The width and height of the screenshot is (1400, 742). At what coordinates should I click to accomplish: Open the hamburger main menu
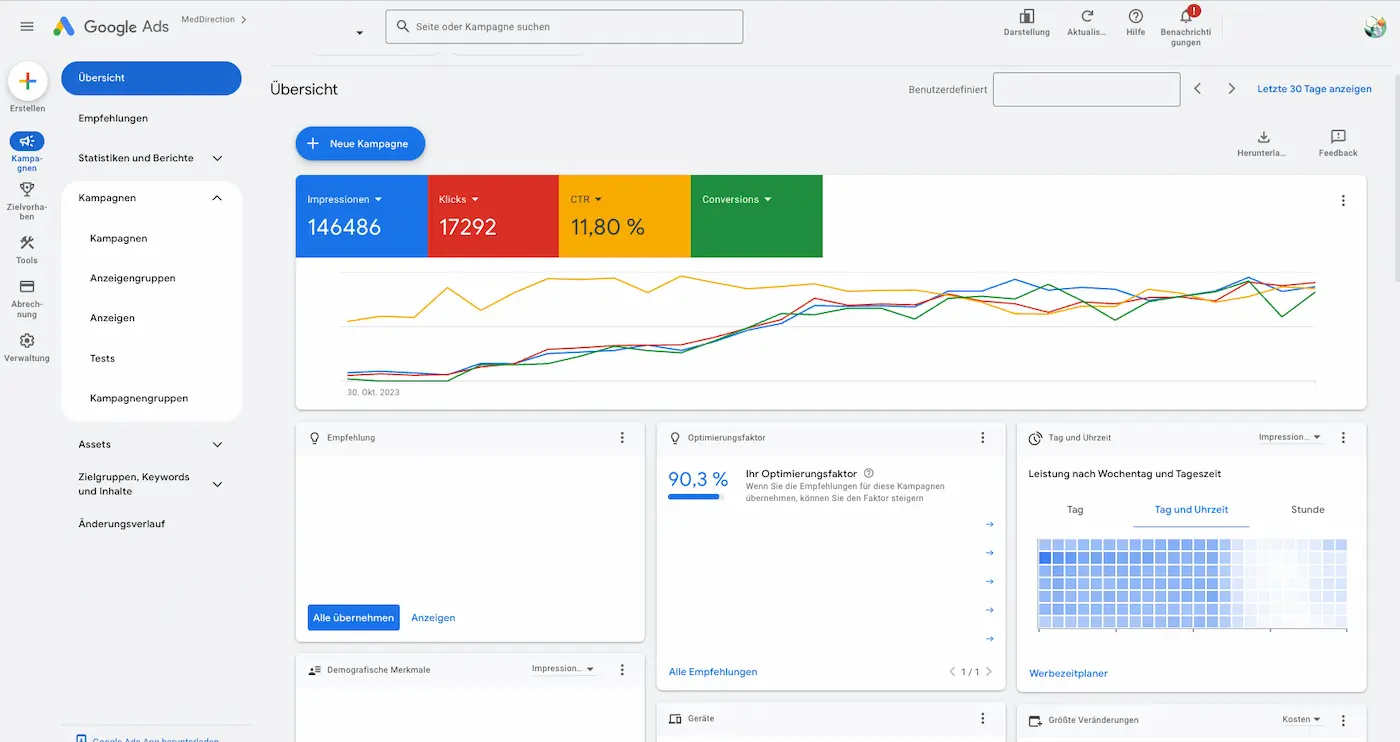coord(27,27)
